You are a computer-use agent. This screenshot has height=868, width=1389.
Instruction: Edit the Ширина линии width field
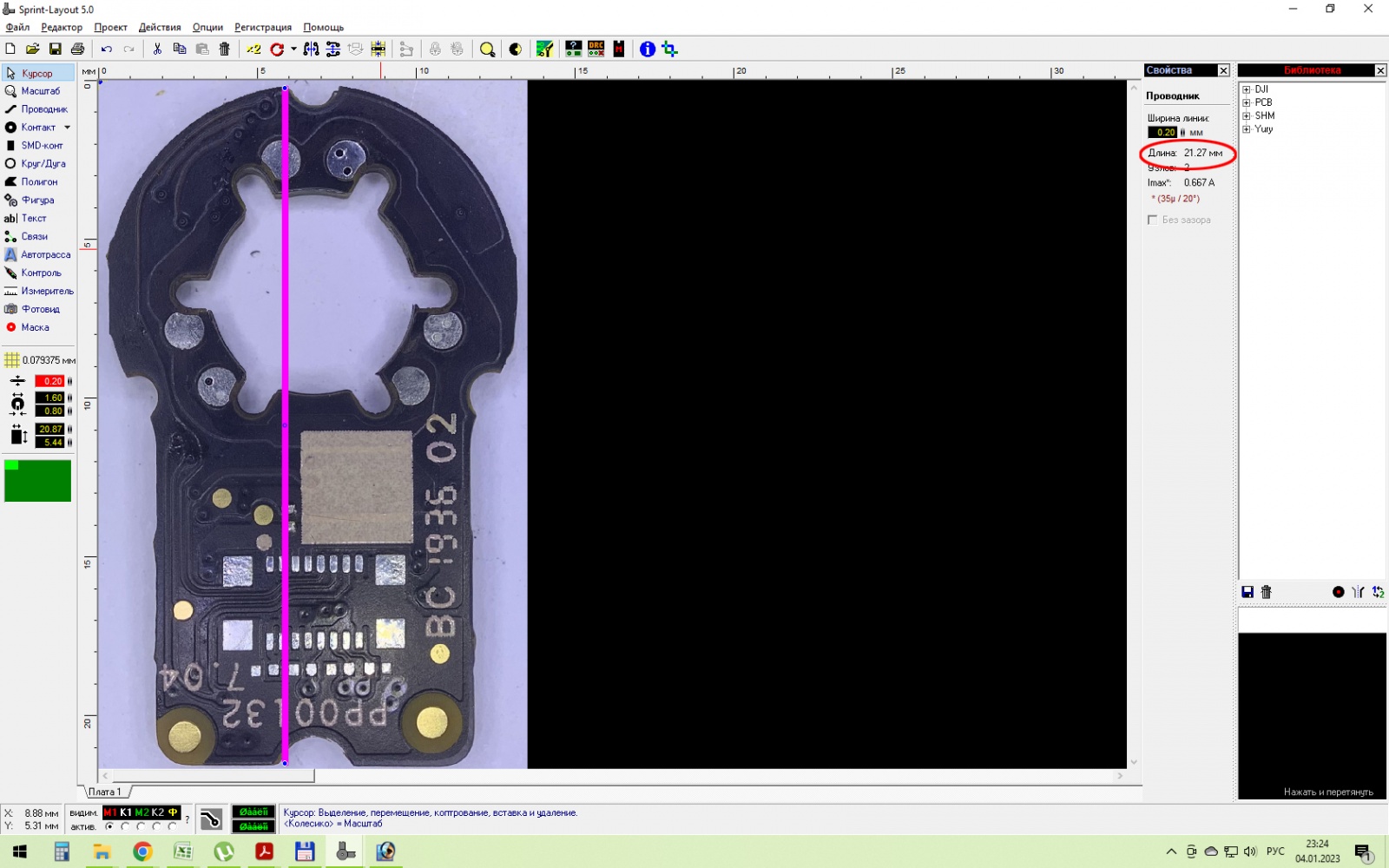tap(1162, 132)
